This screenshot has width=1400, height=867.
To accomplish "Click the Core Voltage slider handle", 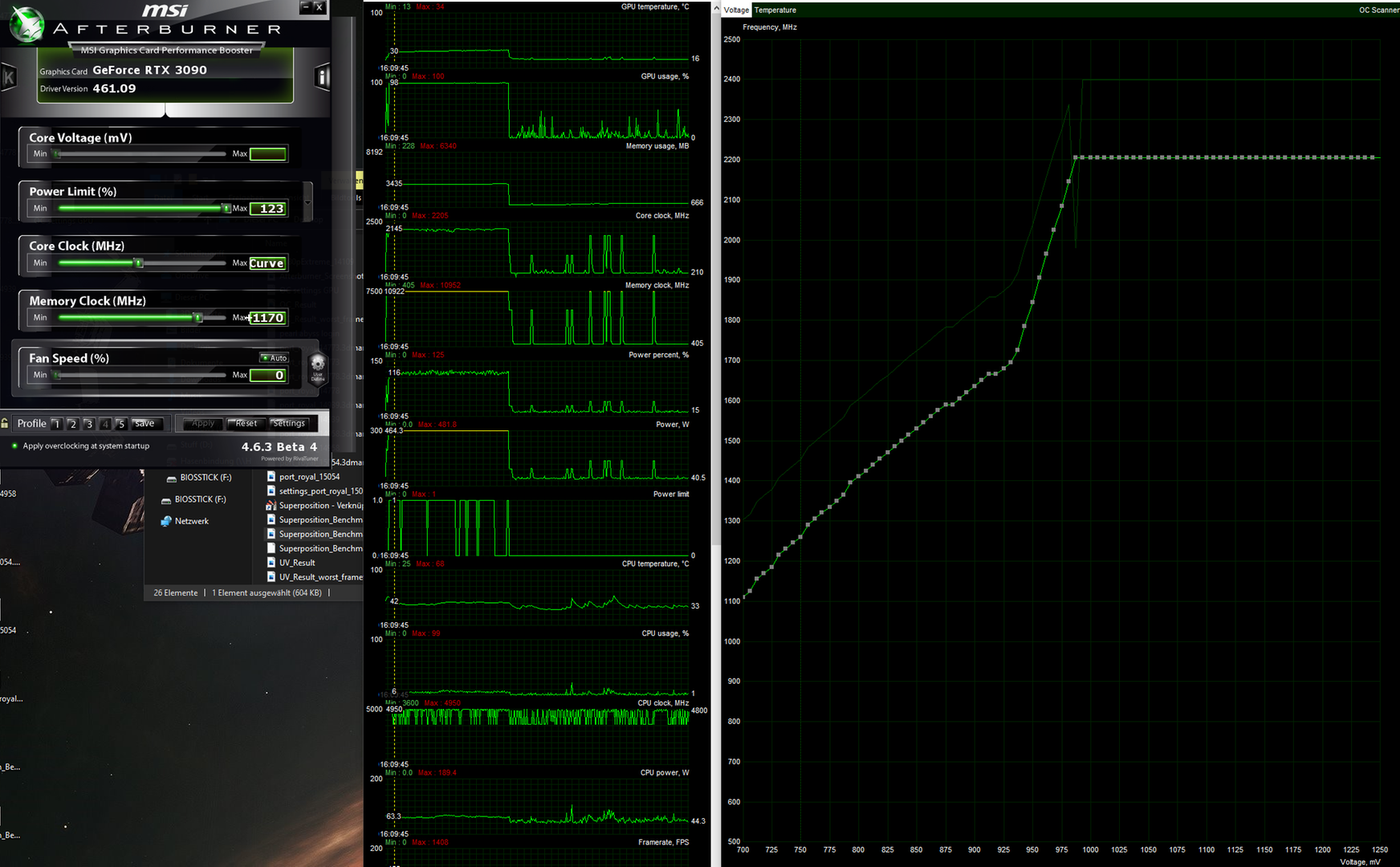I will (56, 153).
